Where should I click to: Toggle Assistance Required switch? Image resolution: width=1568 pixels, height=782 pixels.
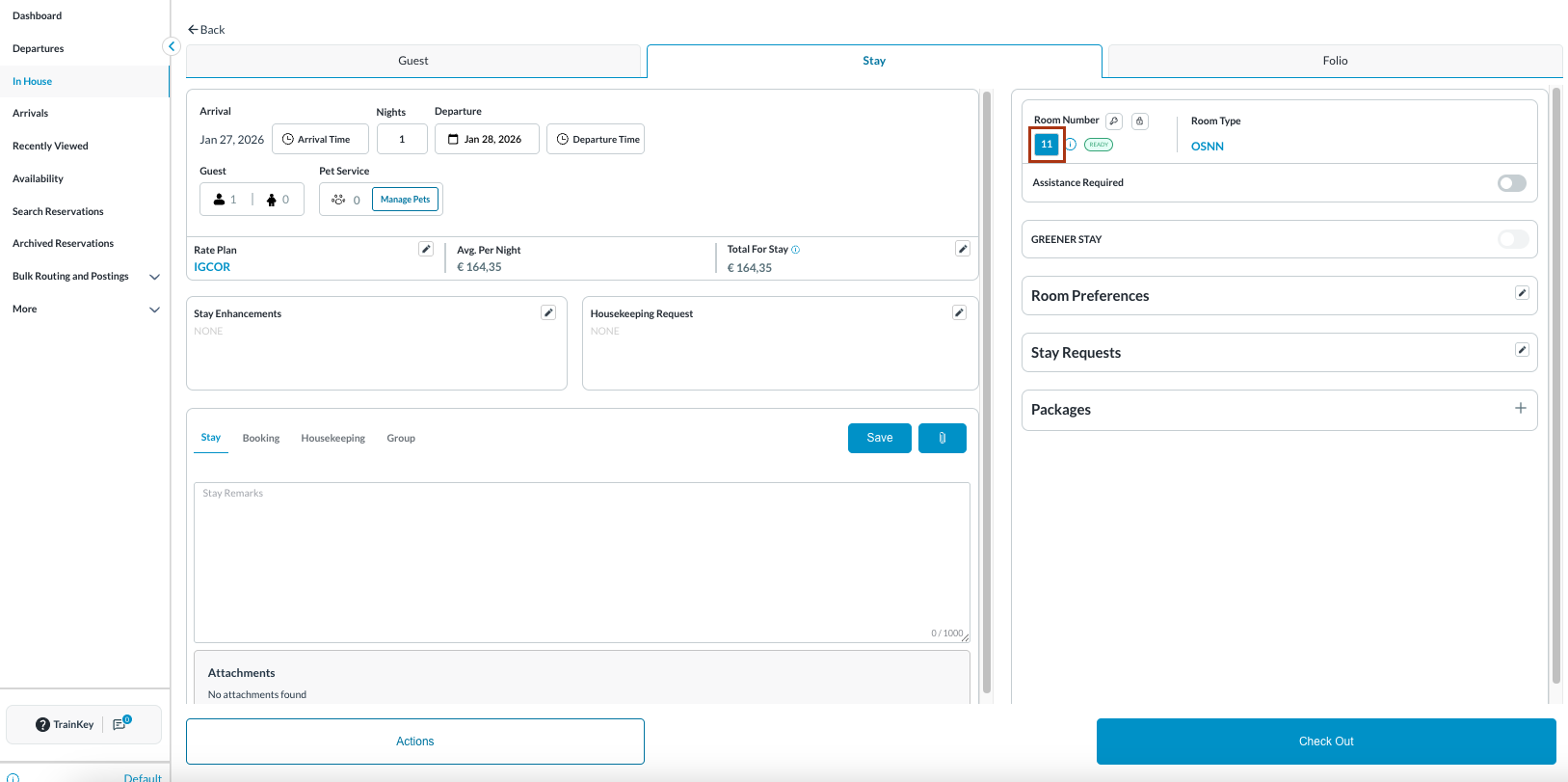(x=1511, y=183)
